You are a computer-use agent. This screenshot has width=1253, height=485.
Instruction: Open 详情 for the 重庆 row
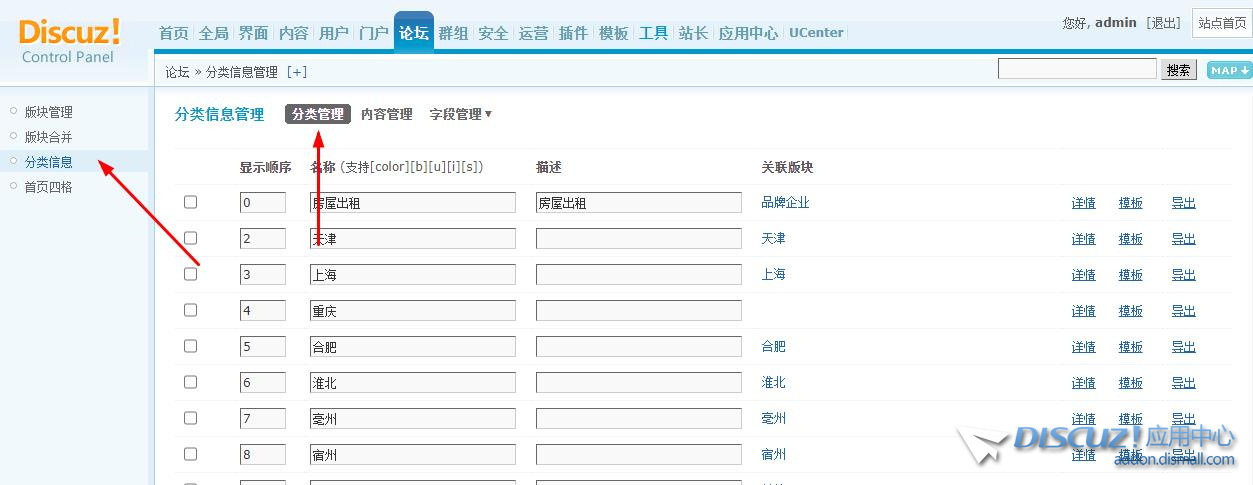tap(1084, 311)
